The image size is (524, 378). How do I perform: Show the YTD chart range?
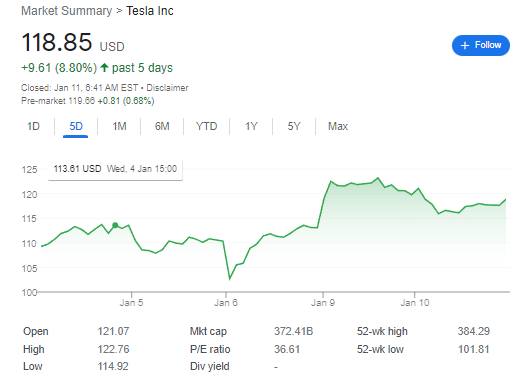[x=207, y=126]
